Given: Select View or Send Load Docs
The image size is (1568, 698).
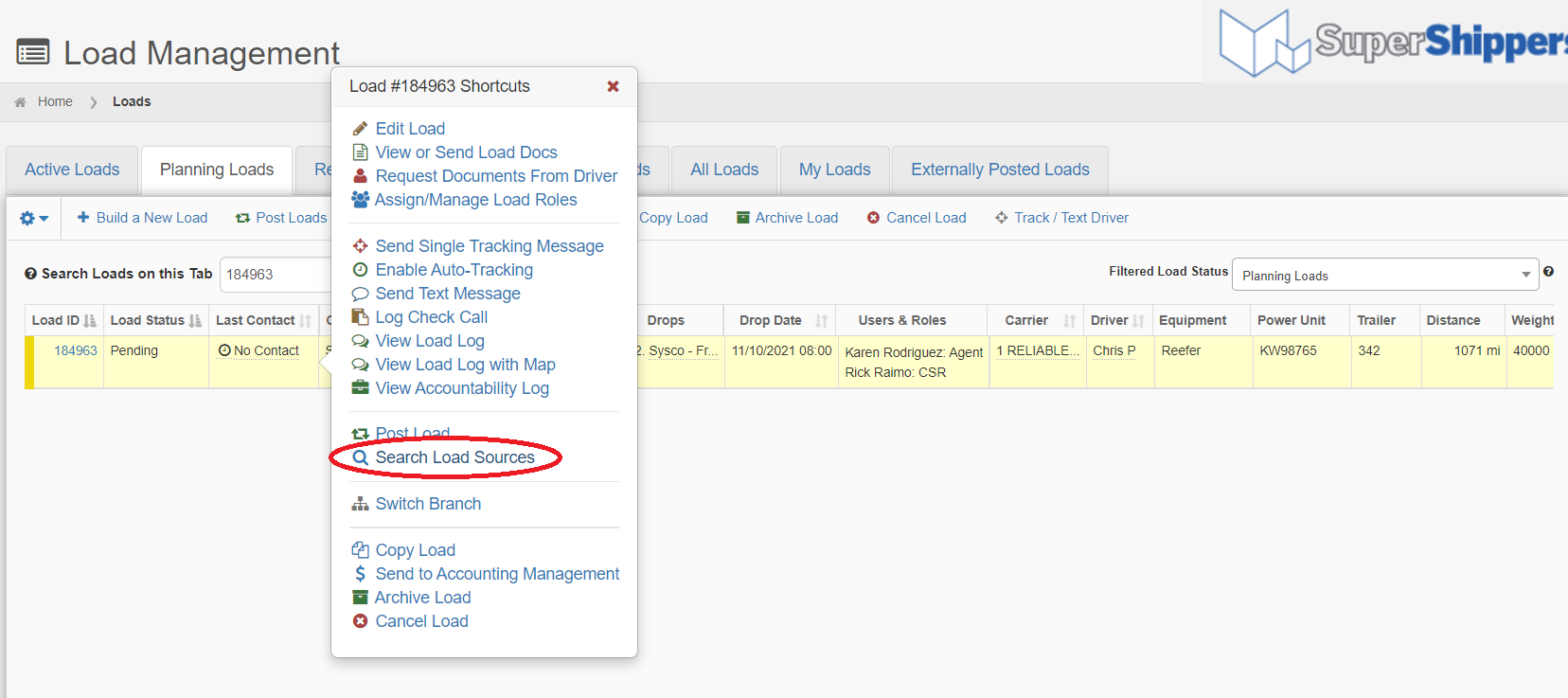Looking at the screenshot, I should [x=466, y=152].
